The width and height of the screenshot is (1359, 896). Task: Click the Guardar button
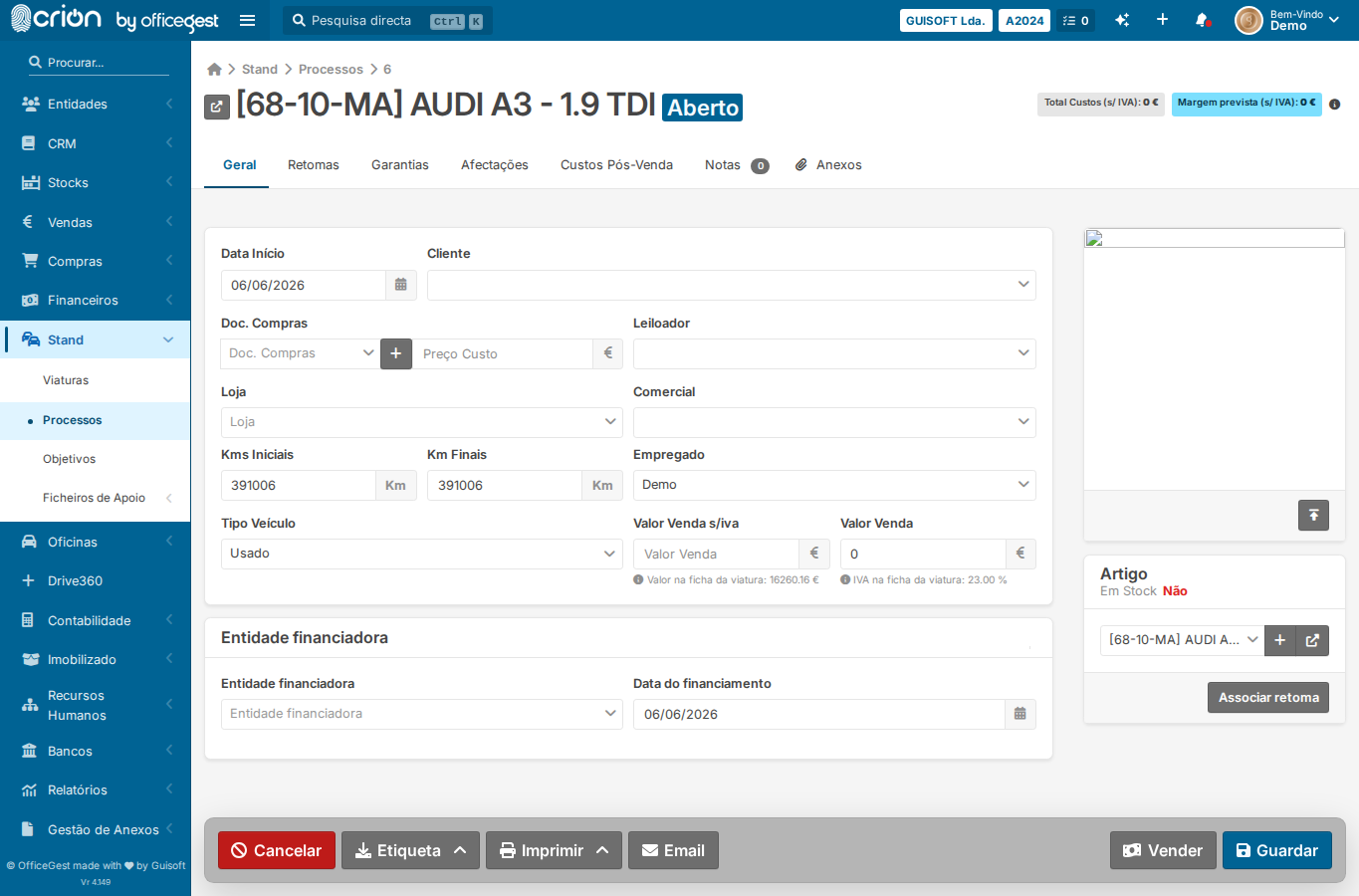[x=1277, y=850]
